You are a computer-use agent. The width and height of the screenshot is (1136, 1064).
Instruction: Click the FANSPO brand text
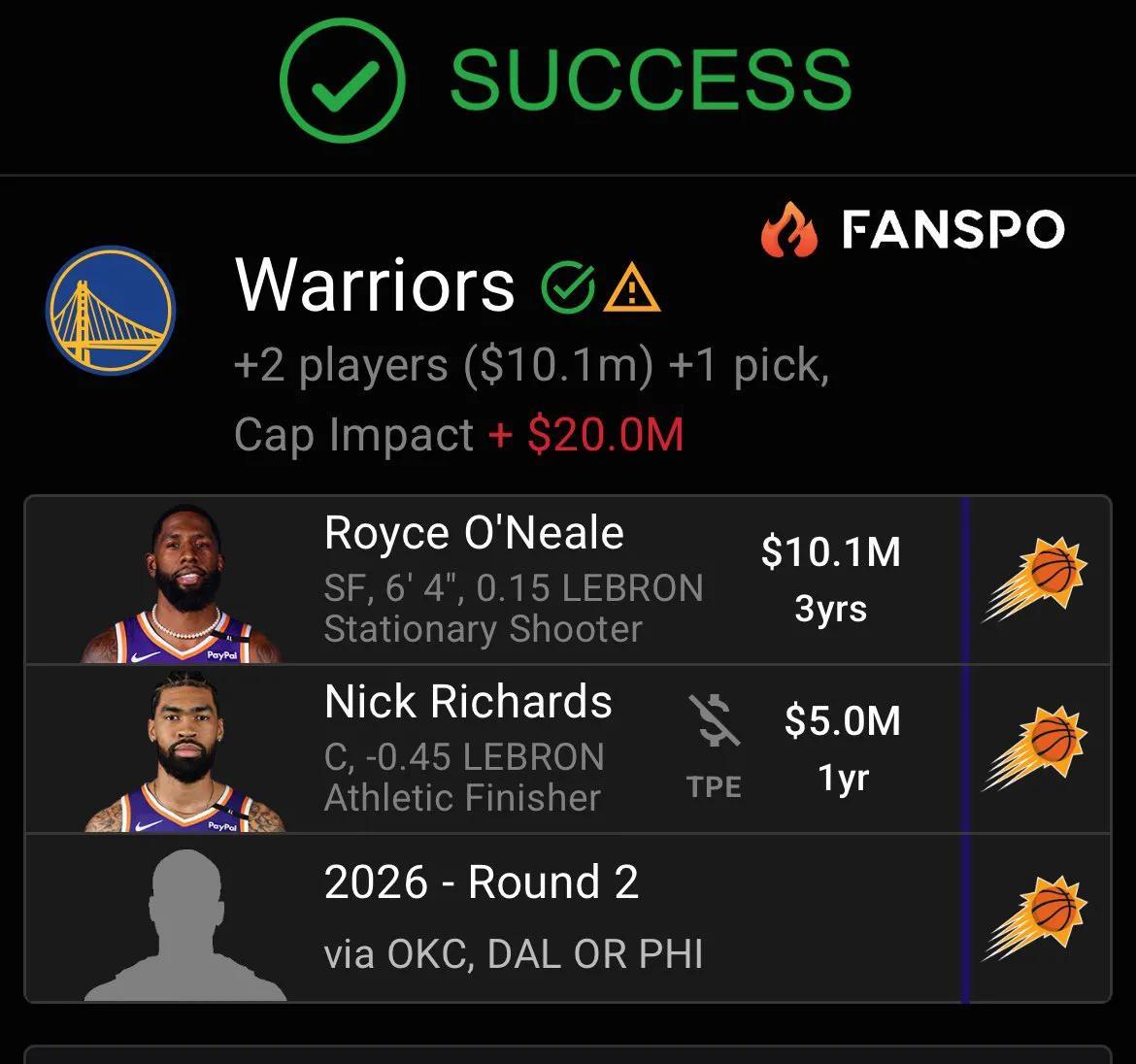point(952,231)
